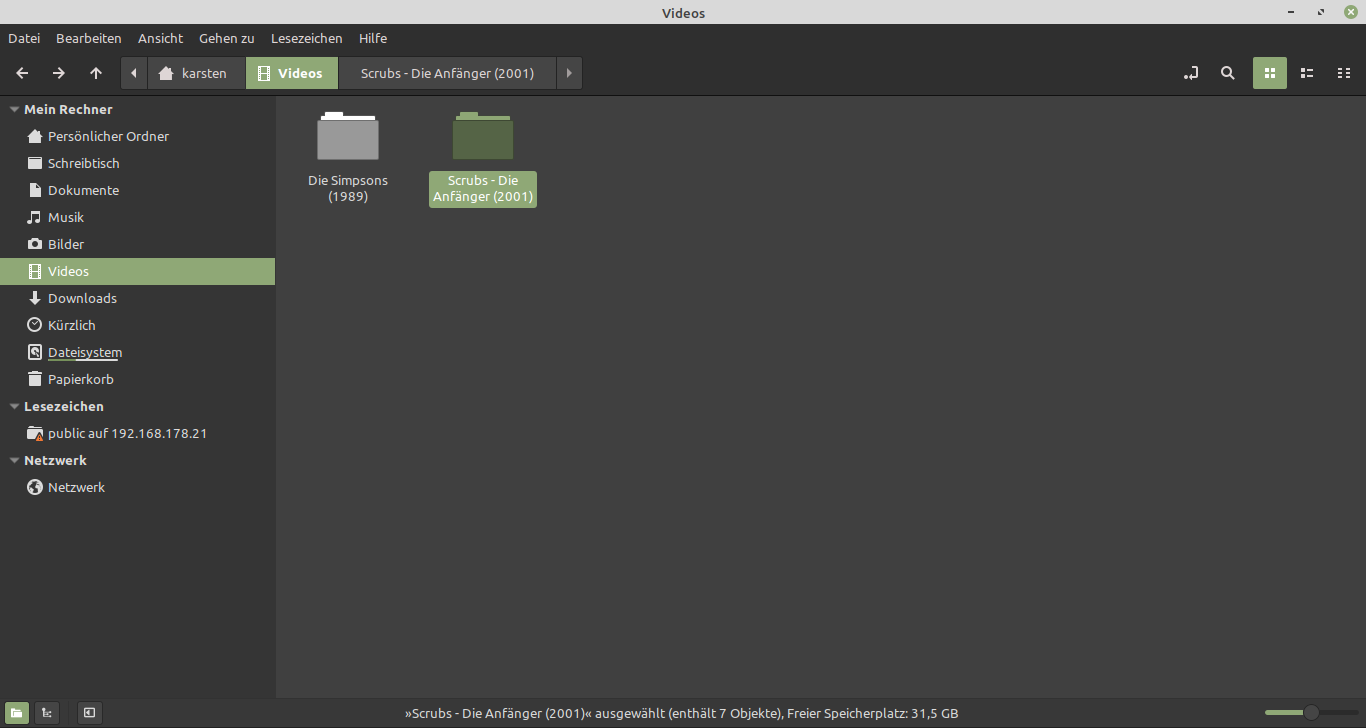Open Downloads in sidebar
1366x728 pixels.
[x=137, y=298]
